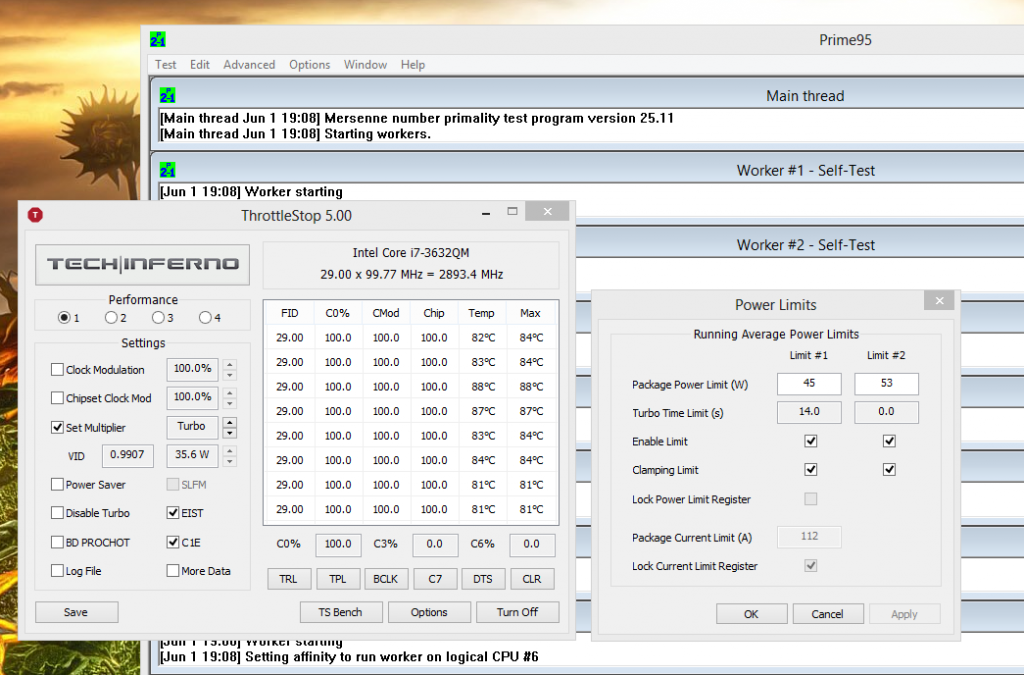1024x675 pixels.
Task: Open the Test menu in Prime95
Action: pos(165,65)
